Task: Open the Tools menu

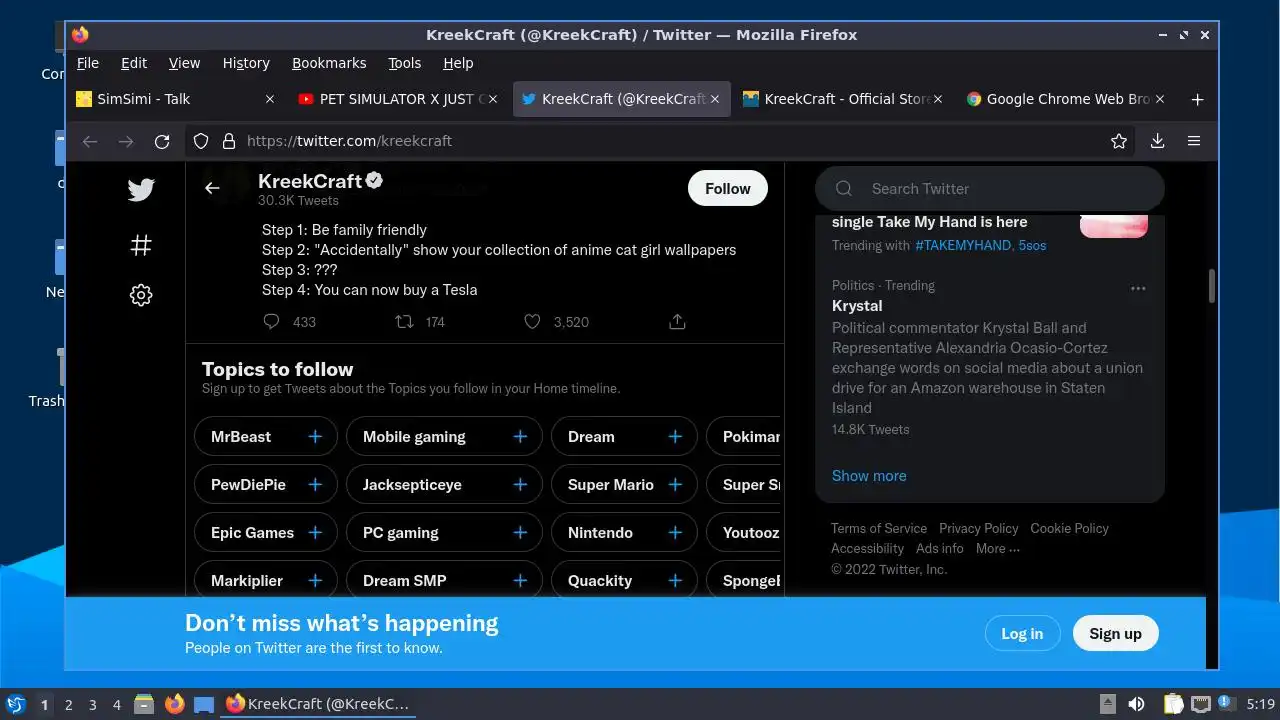Action: click(x=405, y=63)
